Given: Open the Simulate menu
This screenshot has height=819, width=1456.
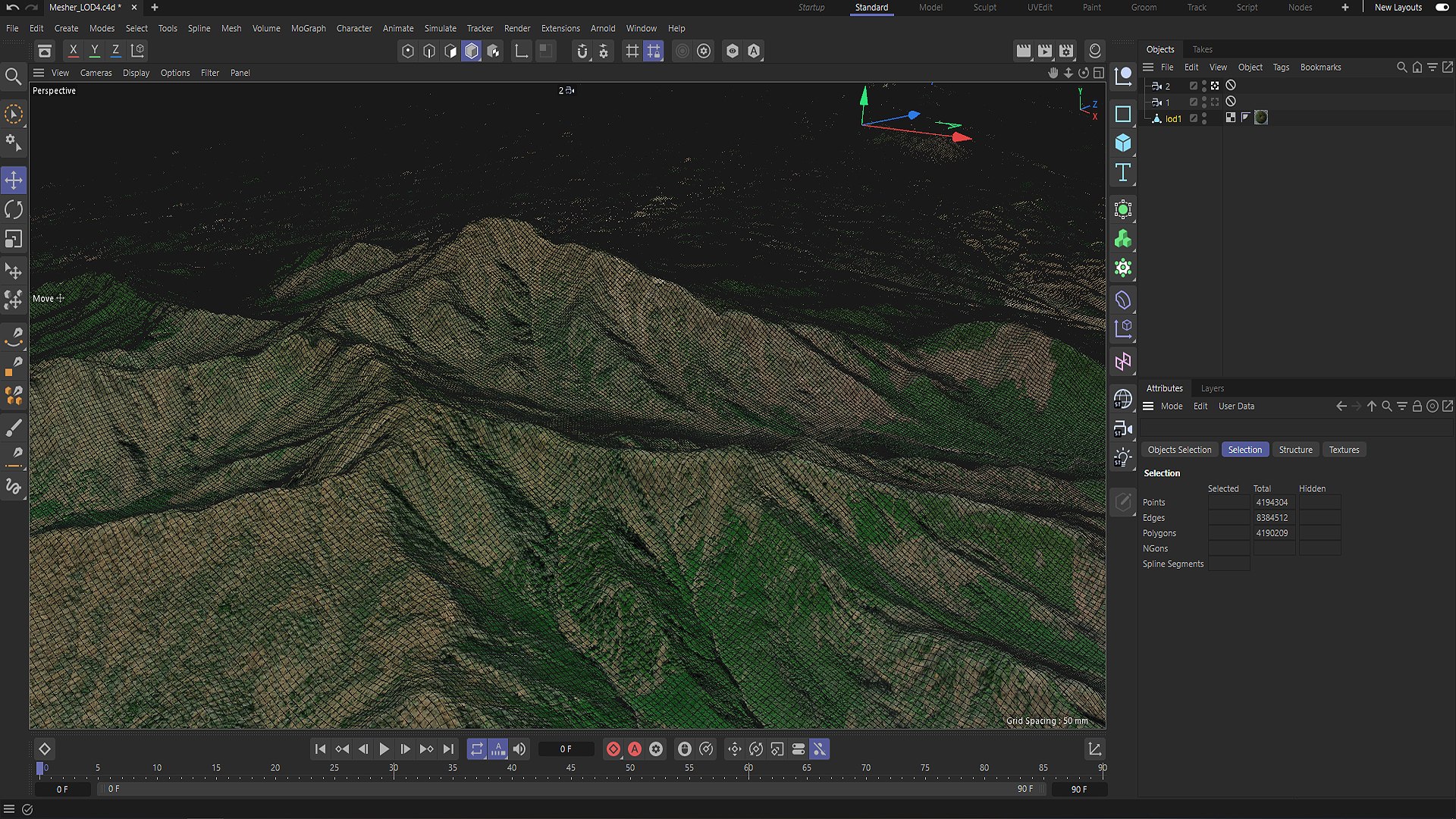Looking at the screenshot, I should click(440, 28).
